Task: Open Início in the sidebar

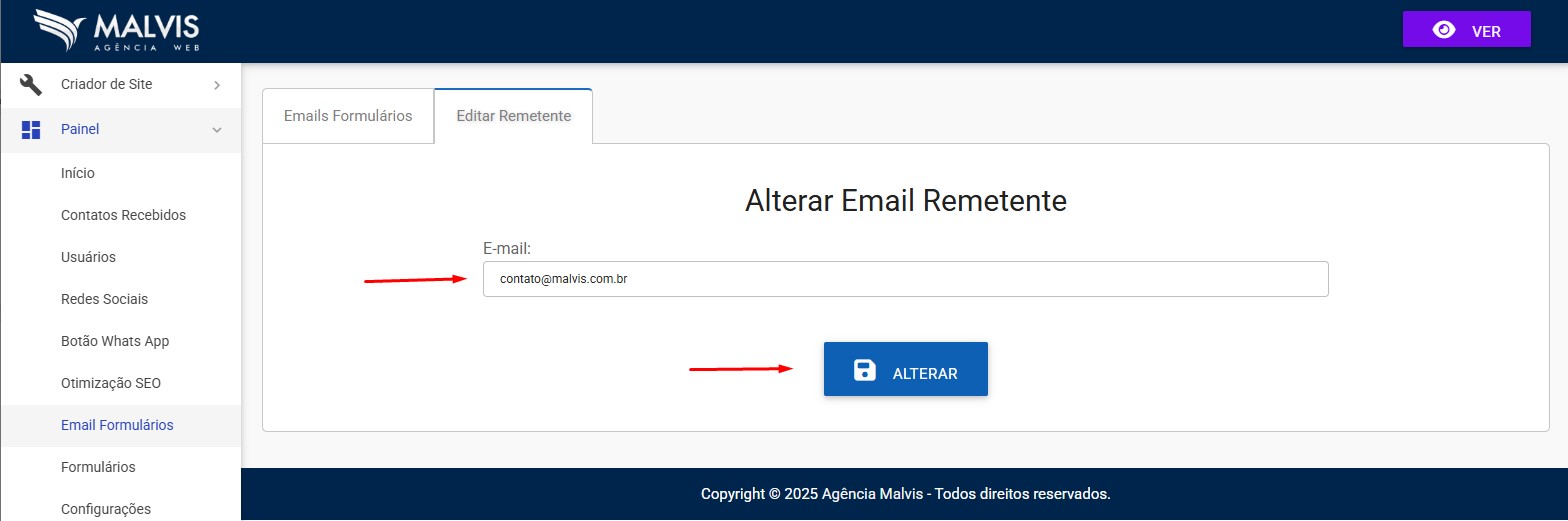Action: (78, 173)
